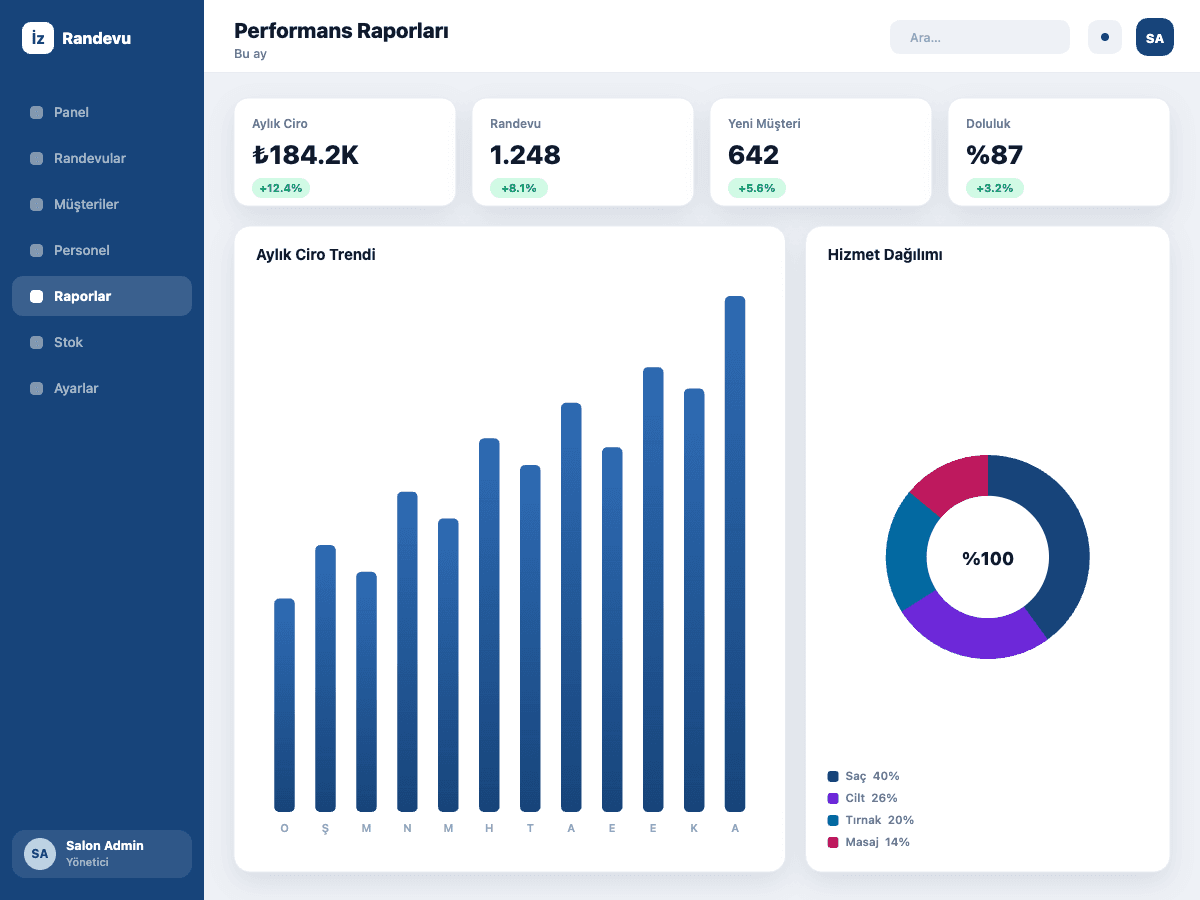Image resolution: width=1200 pixels, height=900 pixels.
Task: Open the Panel menu item
Action: click(102, 112)
